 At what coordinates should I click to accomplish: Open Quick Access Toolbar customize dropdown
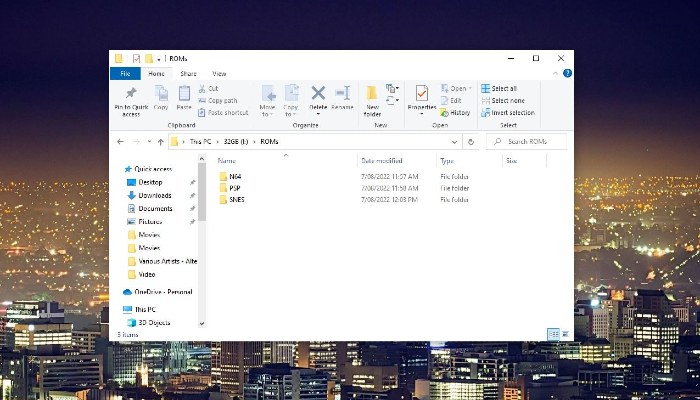[x=159, y=59]
